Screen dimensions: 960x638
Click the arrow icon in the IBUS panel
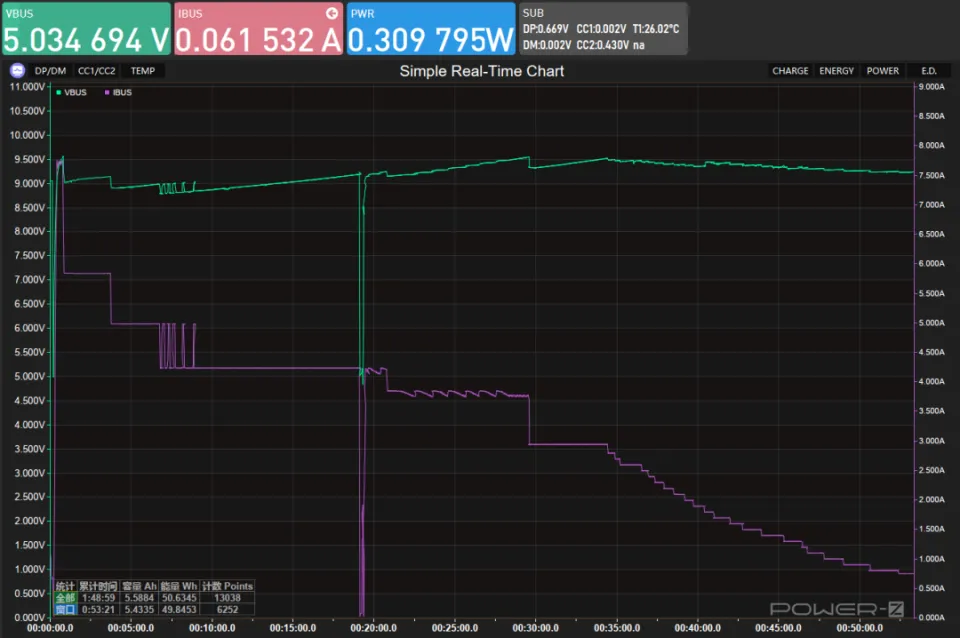click(x=332, y=14)
